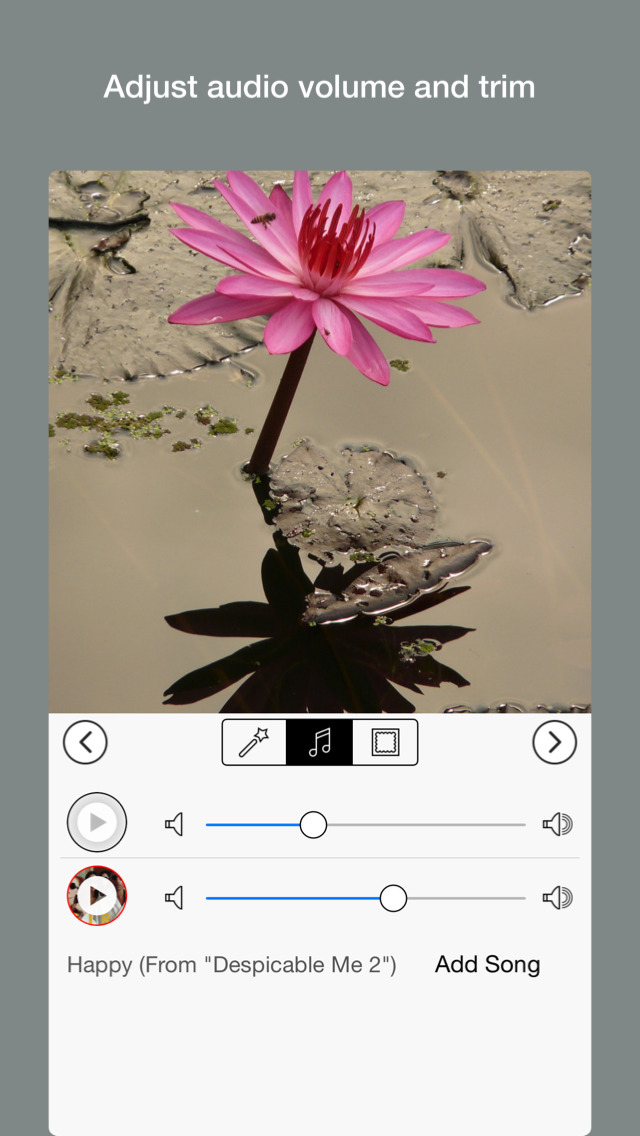Play the song with album art thumbnail

(x=97, y=896)
